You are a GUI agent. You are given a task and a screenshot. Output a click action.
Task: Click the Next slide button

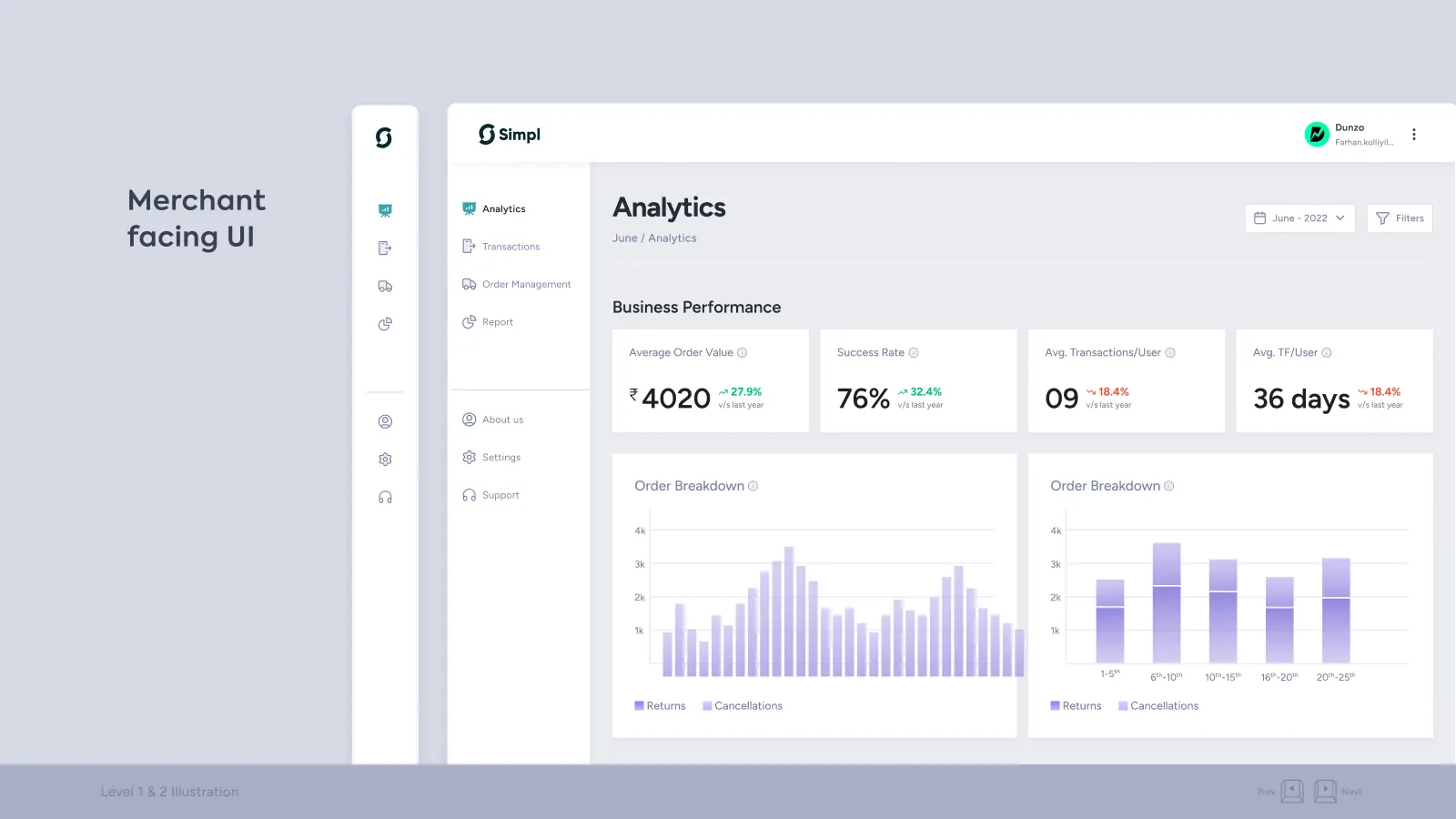tap(1326, 792)
